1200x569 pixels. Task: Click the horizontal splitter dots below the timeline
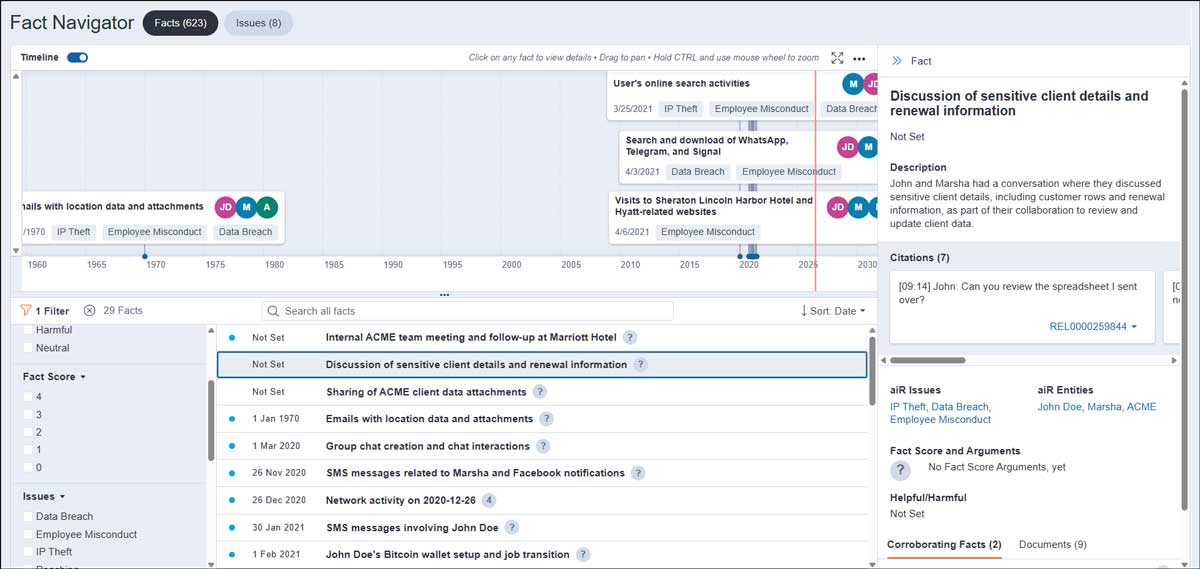click(444, 295)
